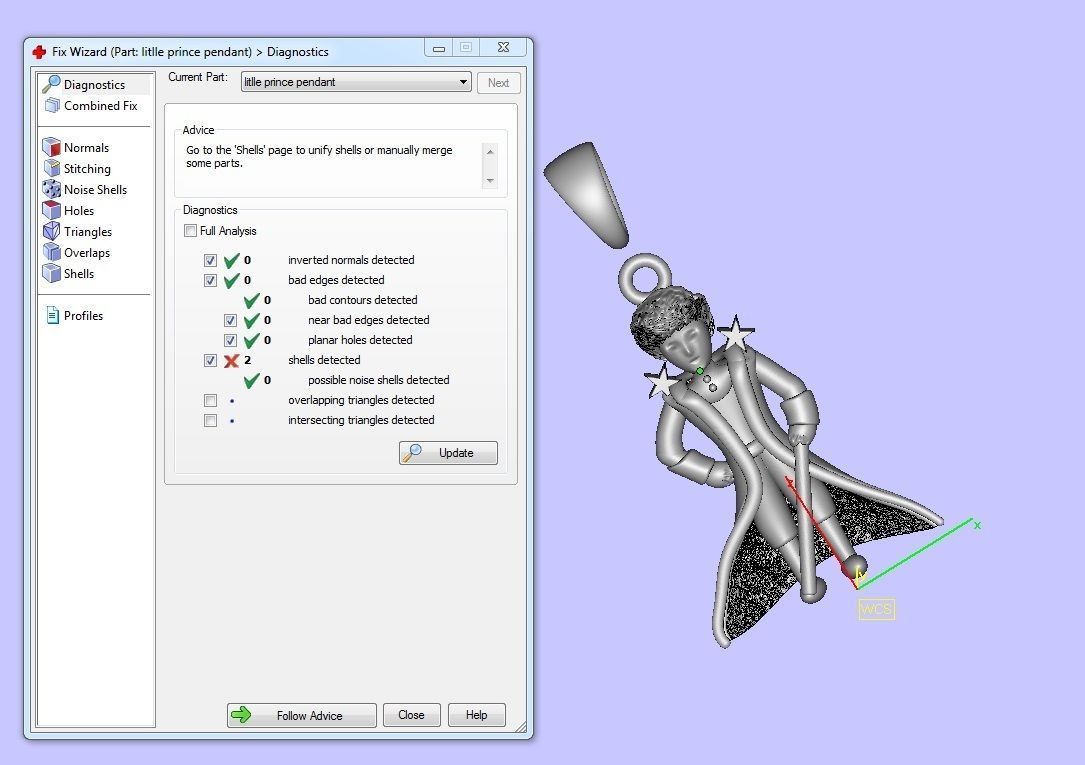Uncheck near bad edges detected checkbox
This screenshot has width=1085, height=765.
click(x=230, y=321)
